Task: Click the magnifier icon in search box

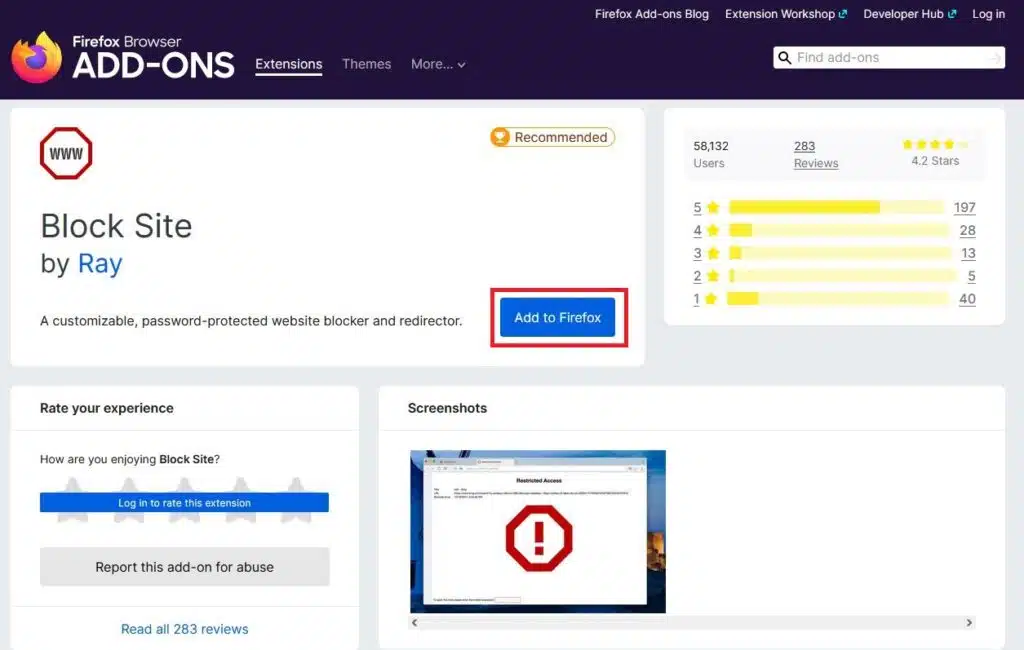Action: click(785, 58)
